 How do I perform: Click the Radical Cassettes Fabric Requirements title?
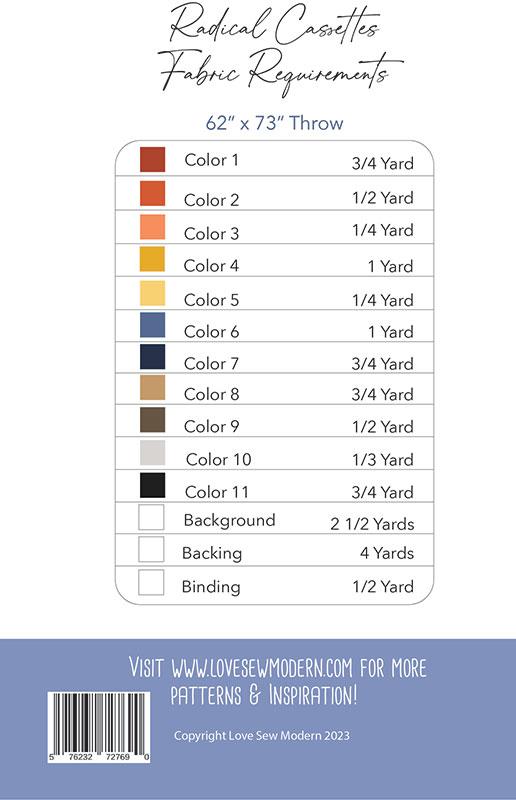point(278,50)
